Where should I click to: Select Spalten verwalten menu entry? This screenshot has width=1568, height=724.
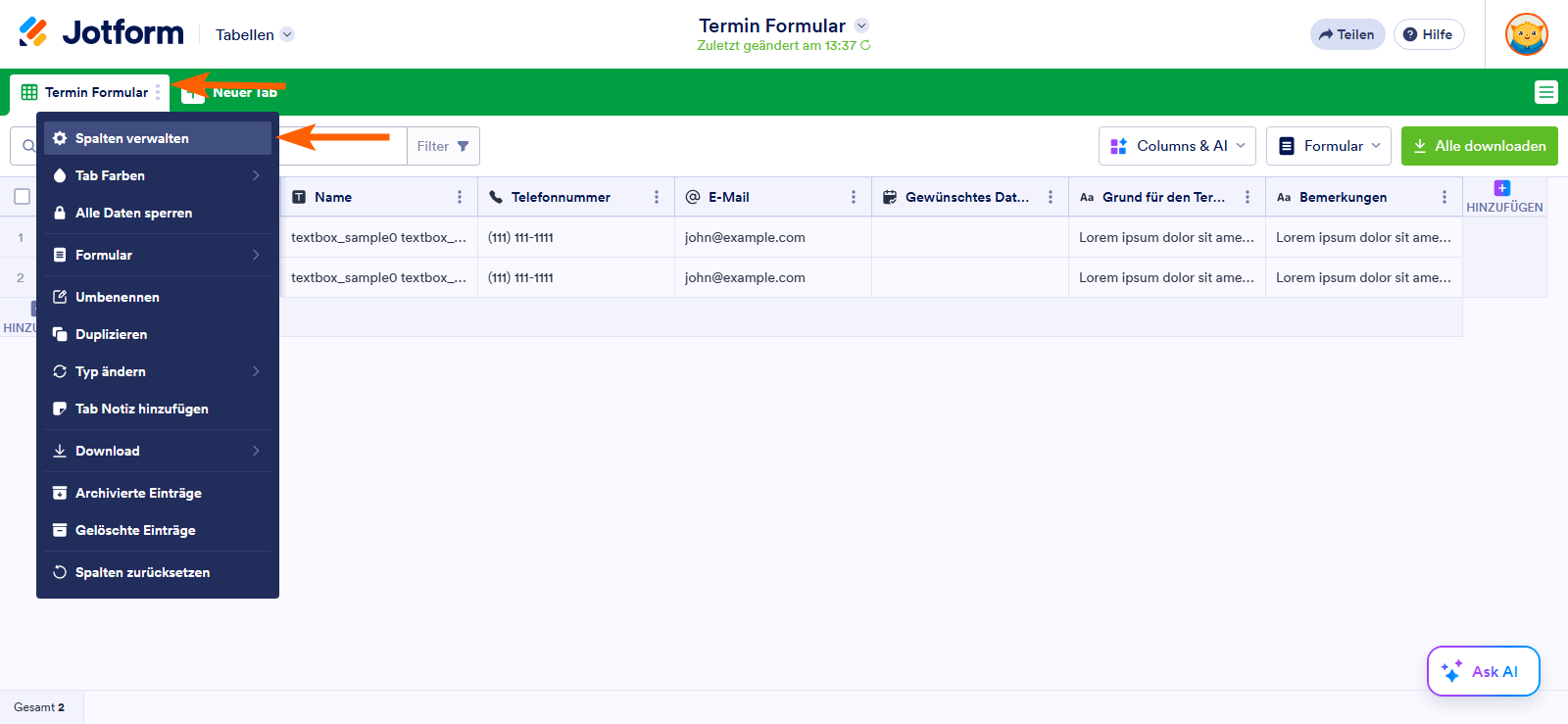tap(158, 138)
